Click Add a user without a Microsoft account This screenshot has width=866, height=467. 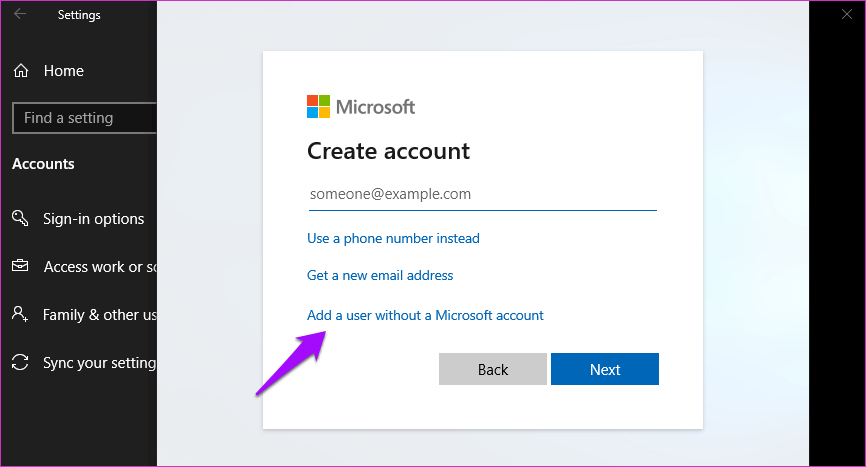click(425, 315)
